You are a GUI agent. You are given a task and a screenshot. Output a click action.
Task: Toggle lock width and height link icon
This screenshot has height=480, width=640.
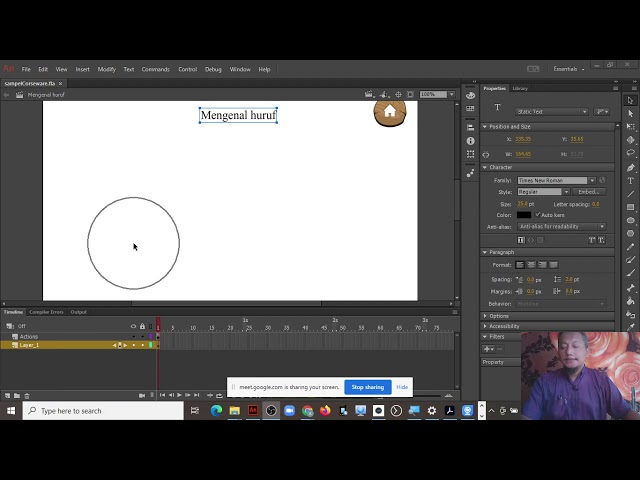click(486, 155)
